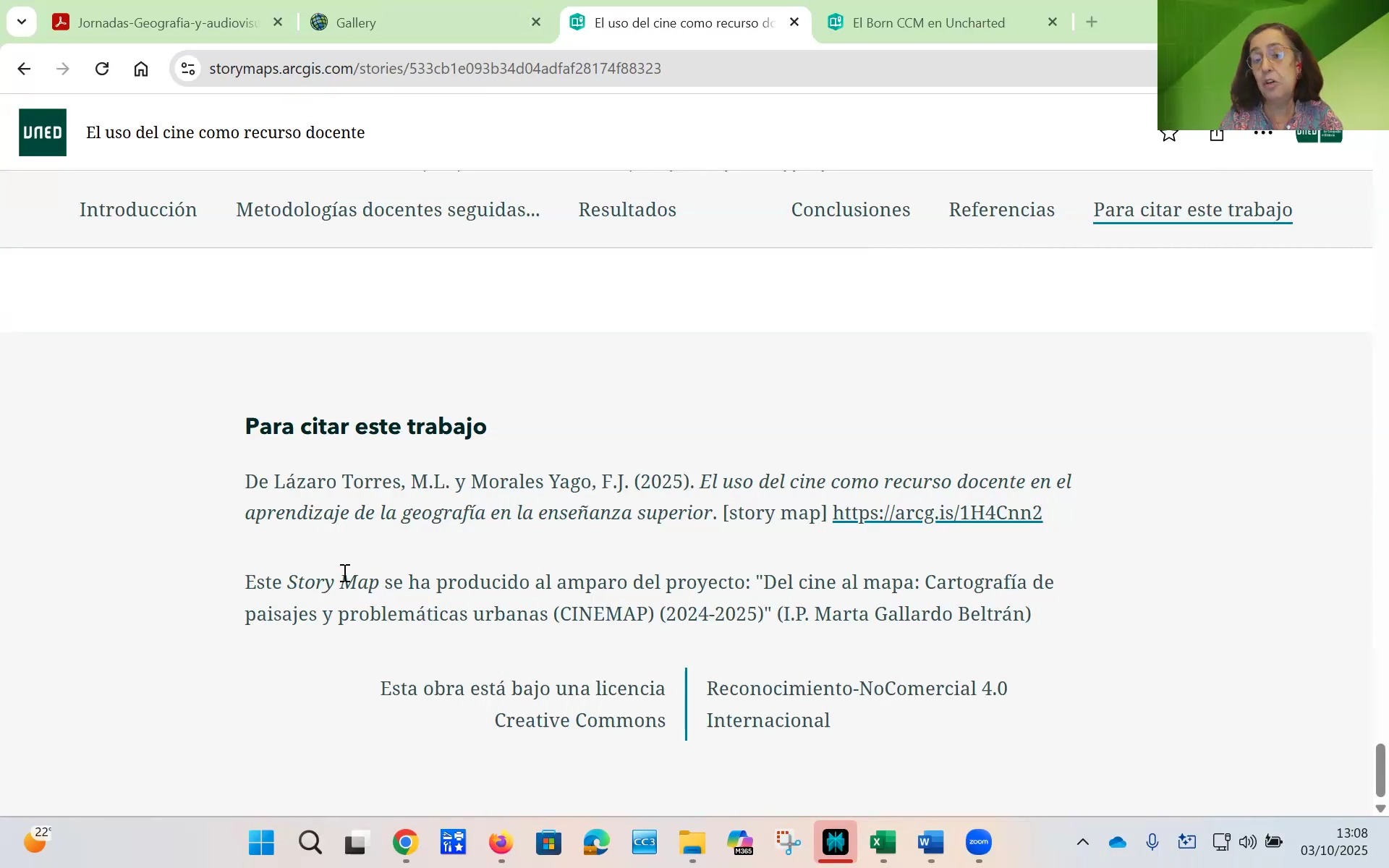The width and height of the screenshot is (1389, 868).
Task: Open the three-dots more options menu
Action: [1262, 133]
